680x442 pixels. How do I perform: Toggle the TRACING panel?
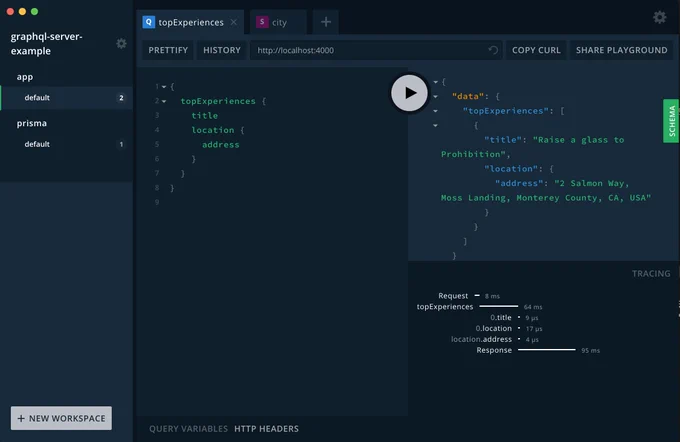[651, 274]
